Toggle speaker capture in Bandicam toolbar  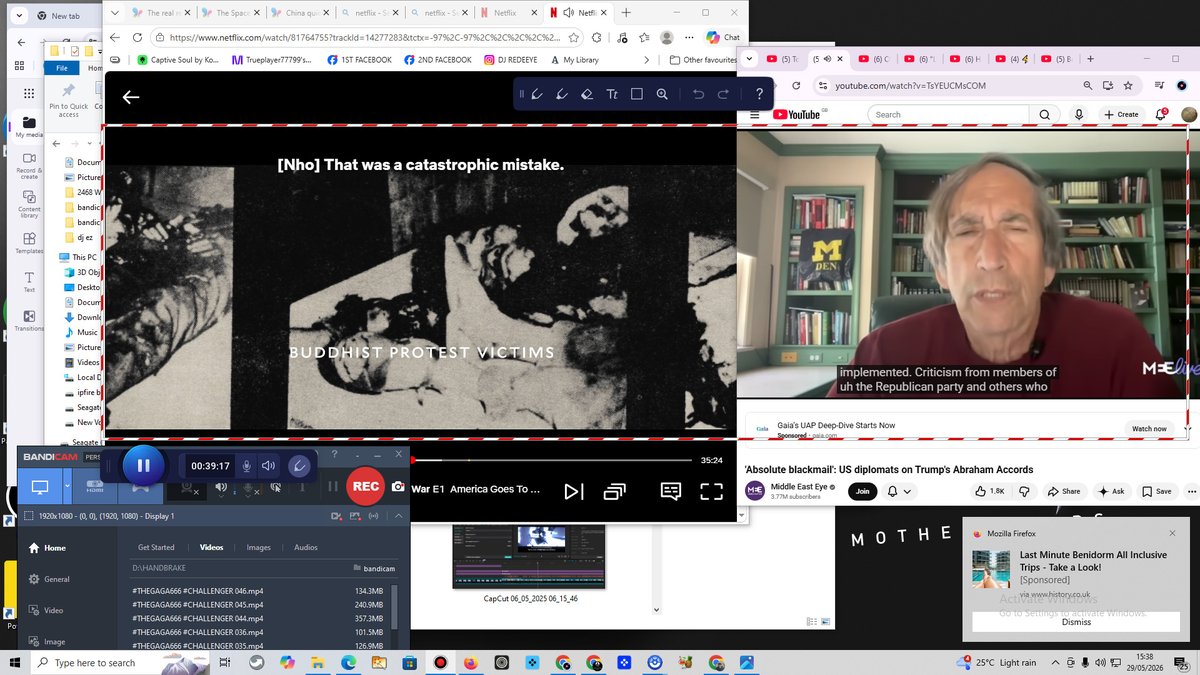(x=223, y=487)
